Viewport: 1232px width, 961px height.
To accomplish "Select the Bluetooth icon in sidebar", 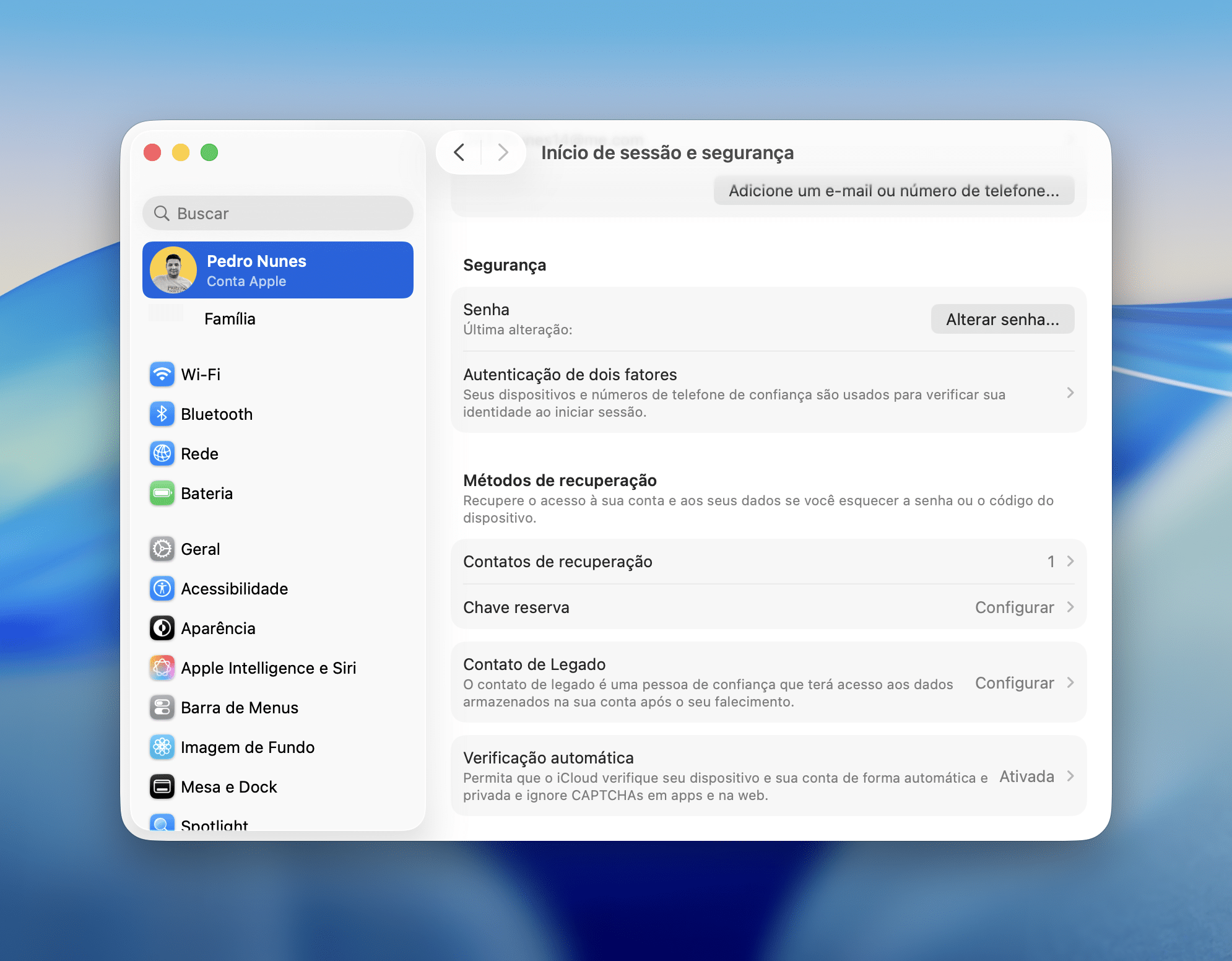I will point(162,414).
